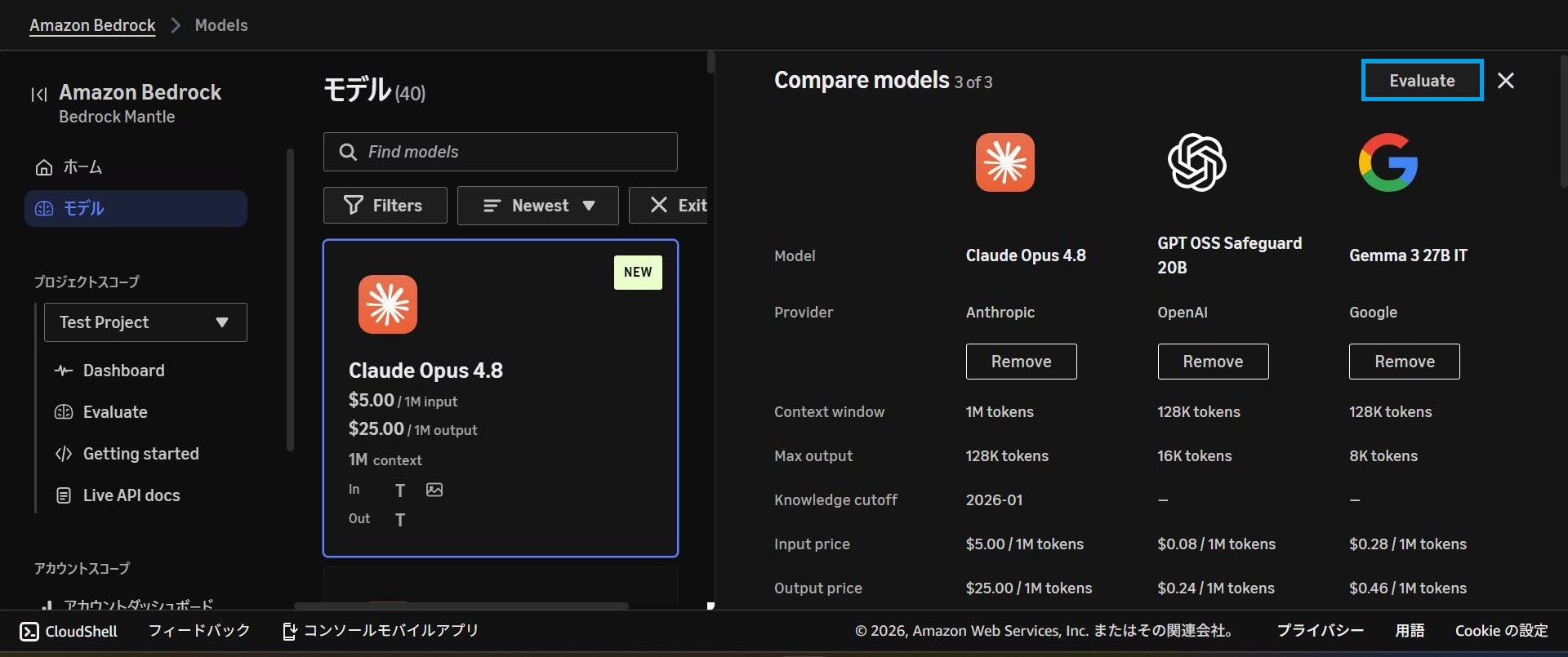This screenshot has width=1568, height=657.
Task: Collapse the Amazon Bedrock sidebar
Action: click(x=38, y=95)
